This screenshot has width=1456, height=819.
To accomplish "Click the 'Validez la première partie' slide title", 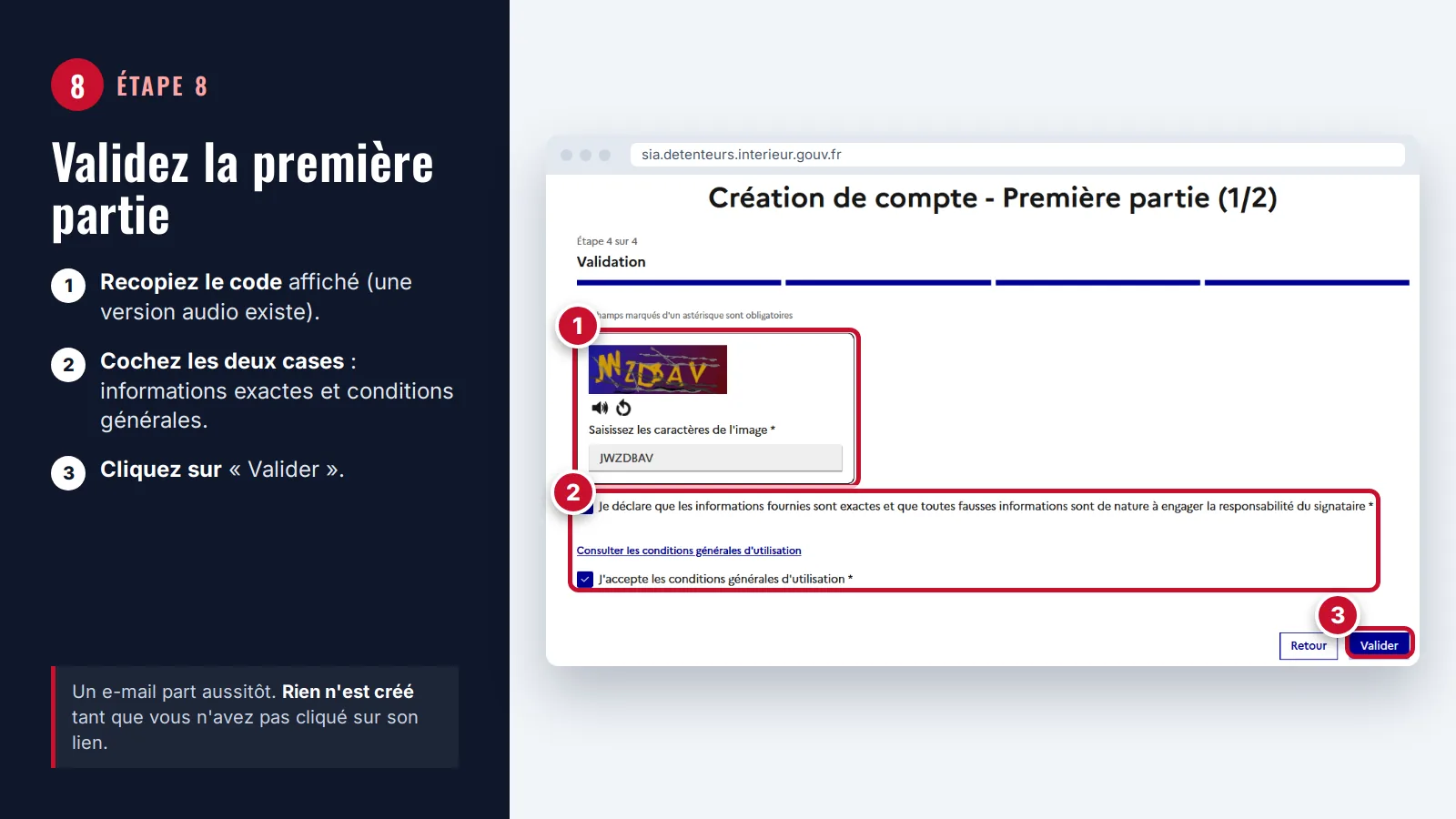I will [242, 189].
